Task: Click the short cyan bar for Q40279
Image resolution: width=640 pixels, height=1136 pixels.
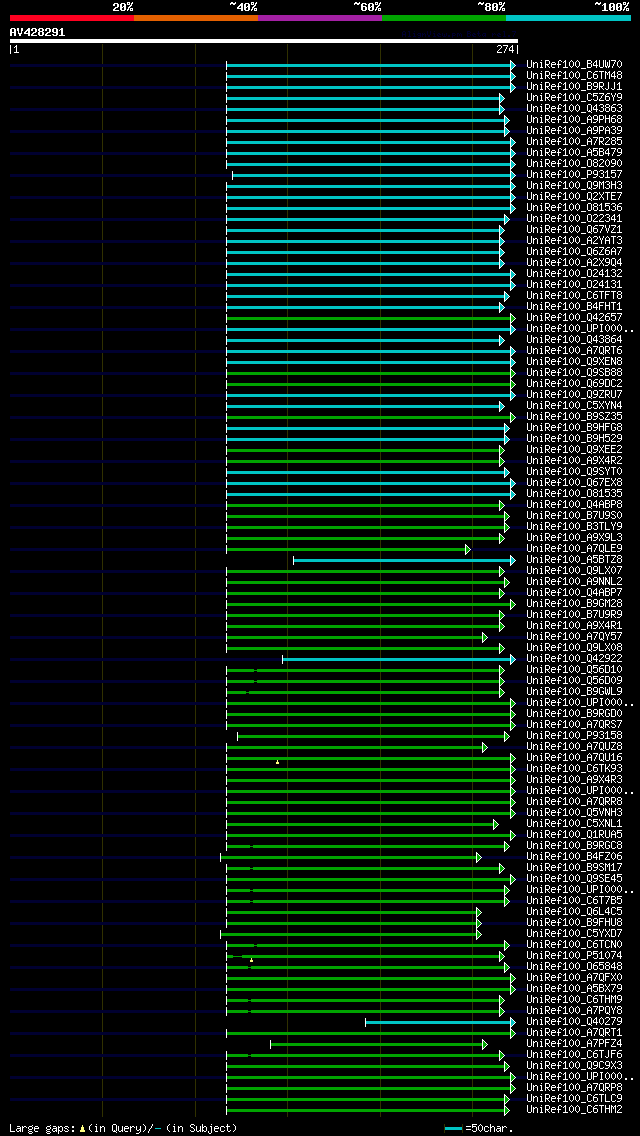Action: click(440, 1022)
